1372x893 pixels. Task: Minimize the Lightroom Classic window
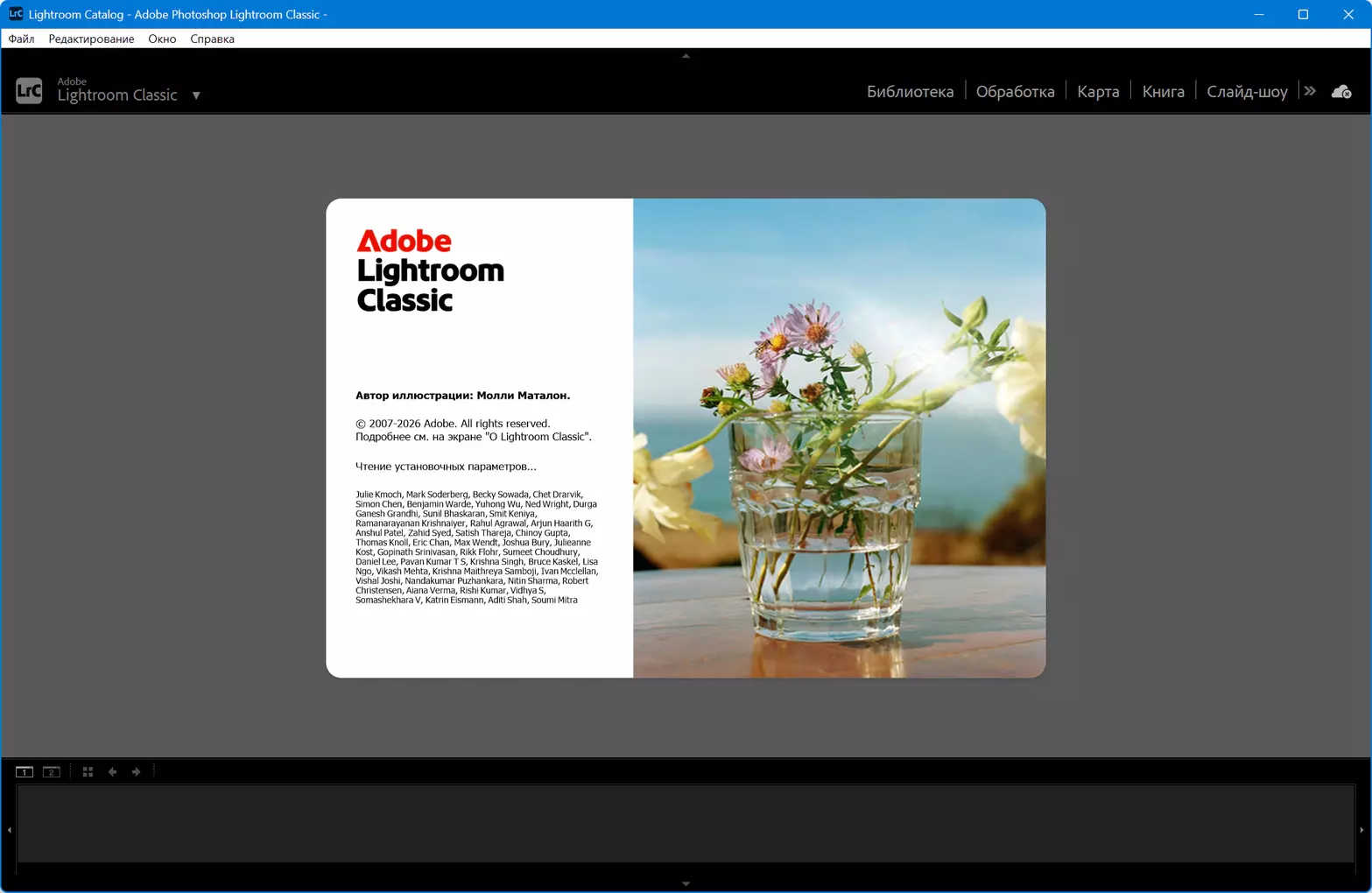(1258, 14)
